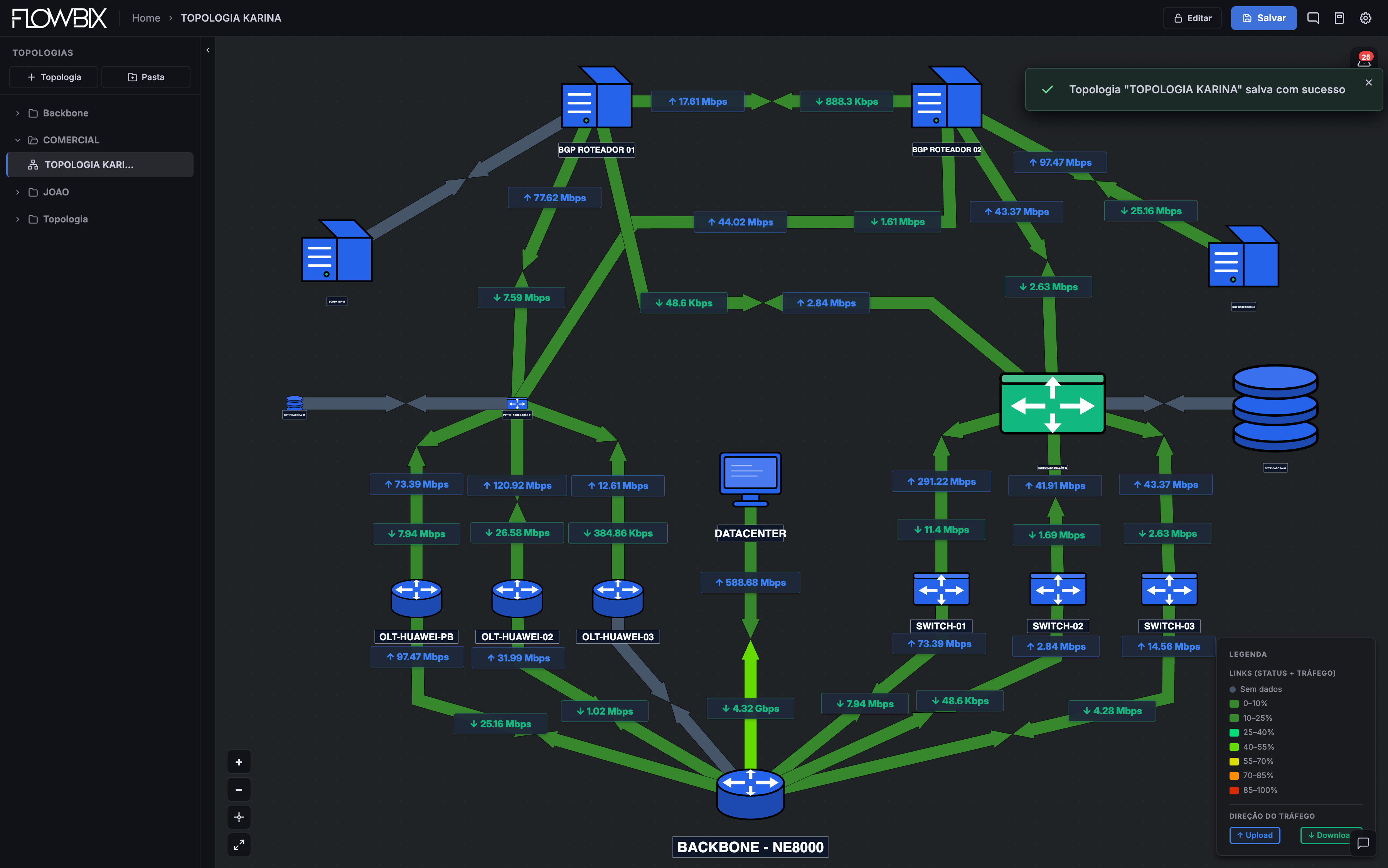Click the 14.56 Mbps upload label
Image resolution: width=1388 pixels, height=868 pixels.
coord(1169,646)
